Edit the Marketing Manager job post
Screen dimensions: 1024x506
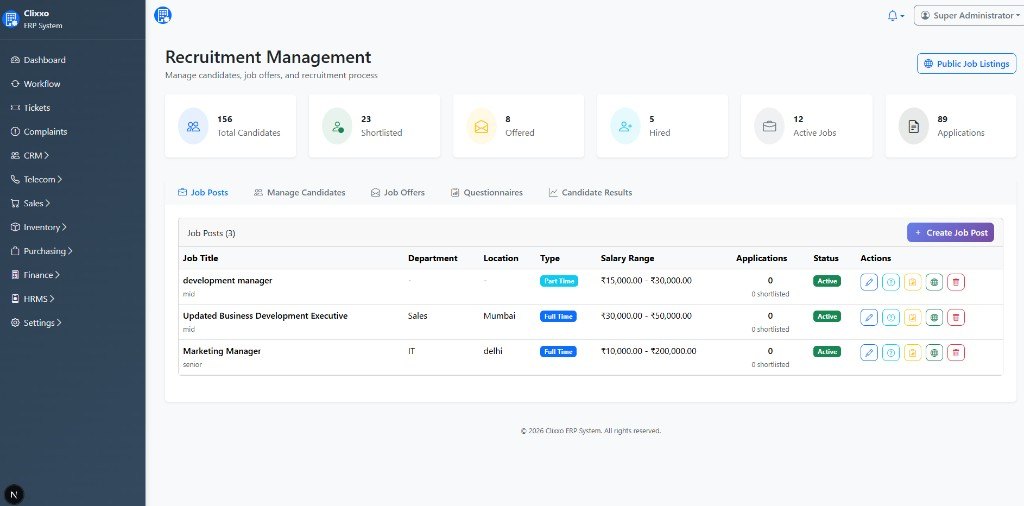click(869, 353)
